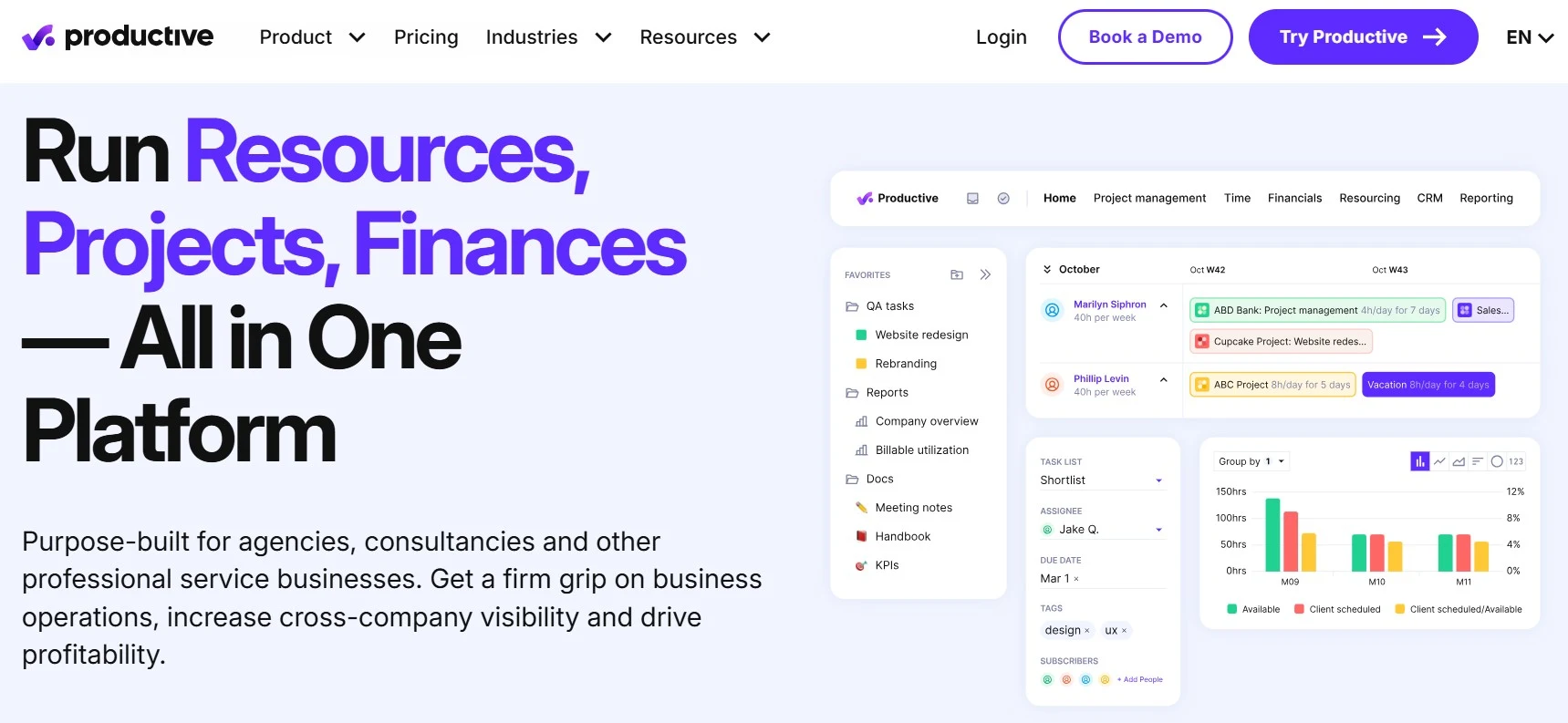This screenshot has height=723, width=1568.
Task: Expand the Product menu in site header
Action: [x=358, y=37]
